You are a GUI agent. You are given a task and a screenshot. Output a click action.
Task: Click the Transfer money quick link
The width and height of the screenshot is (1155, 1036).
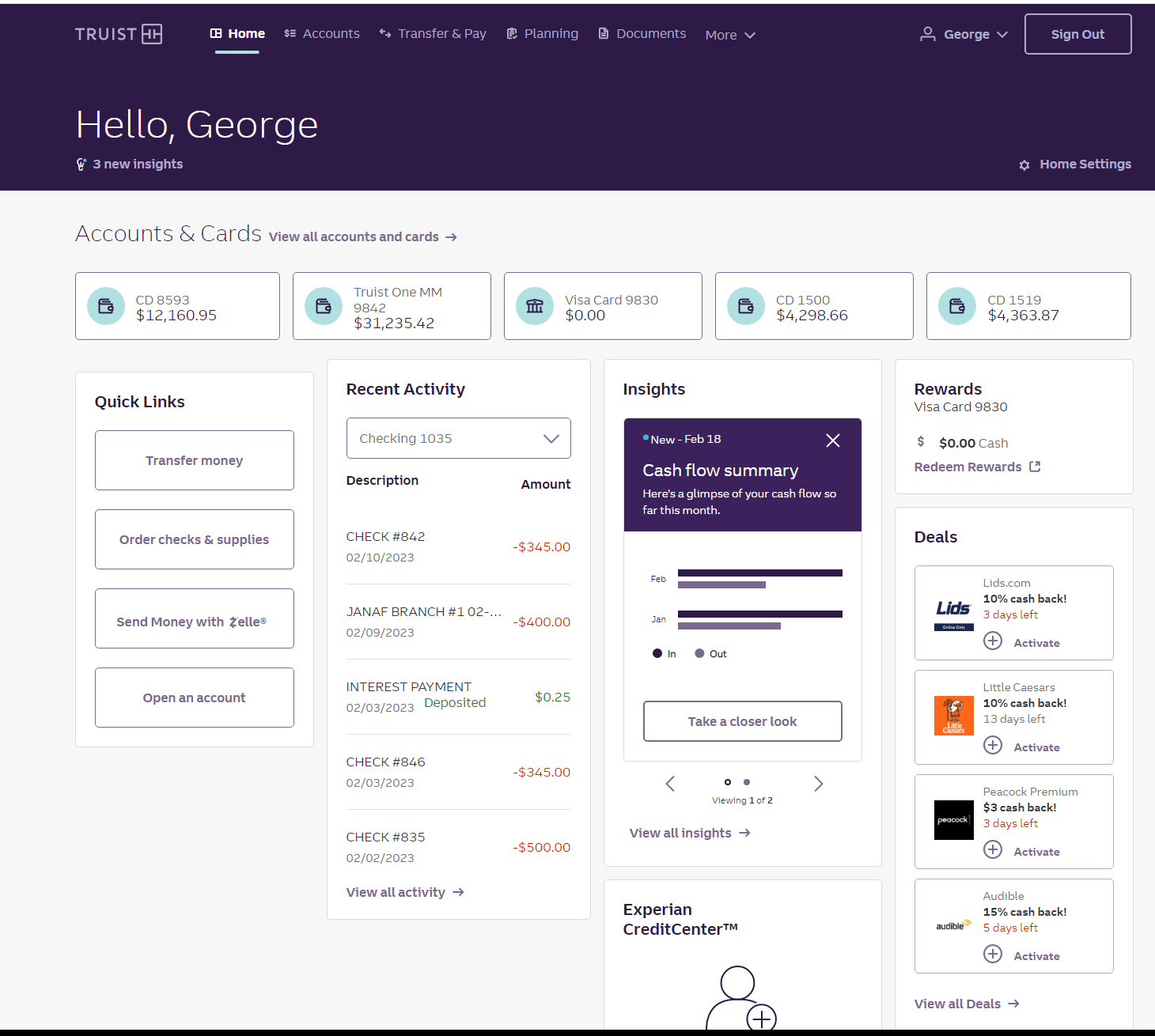(x=195, y=460)
